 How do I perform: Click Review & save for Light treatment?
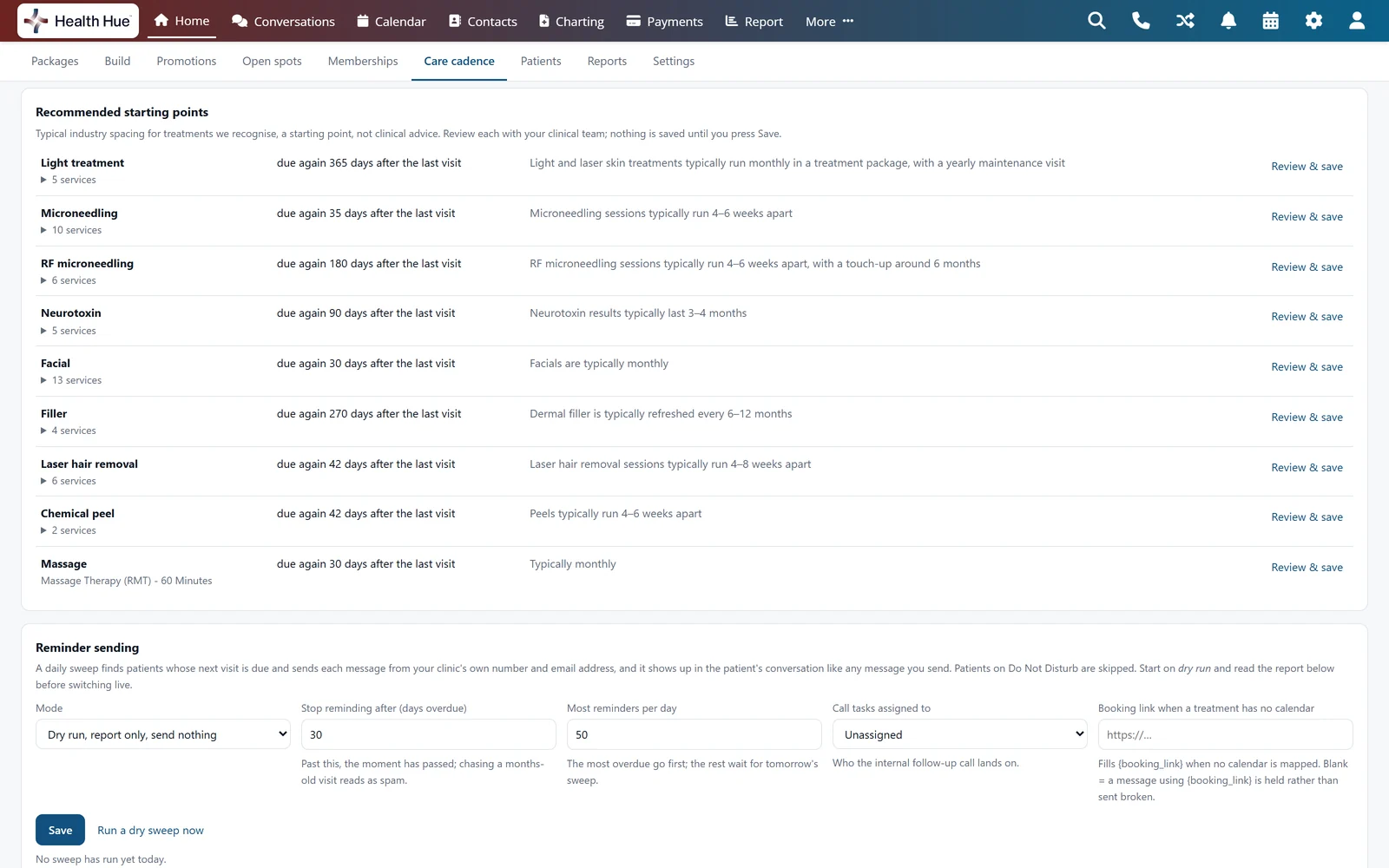point(1307,167)
